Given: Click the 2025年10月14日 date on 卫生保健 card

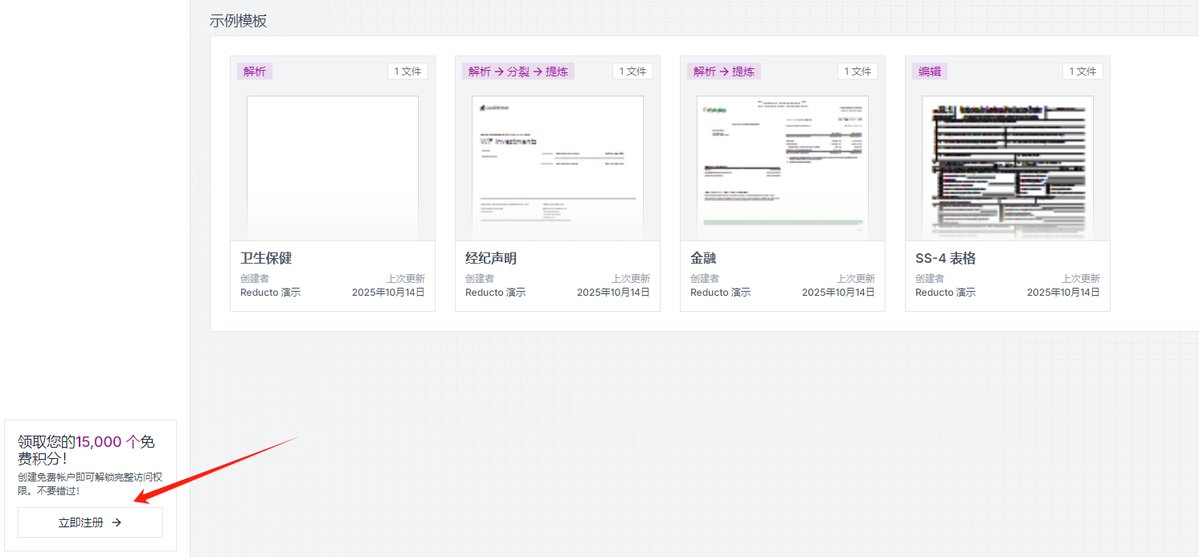Looking at the screenshot, I should click(x=388, y=292).
